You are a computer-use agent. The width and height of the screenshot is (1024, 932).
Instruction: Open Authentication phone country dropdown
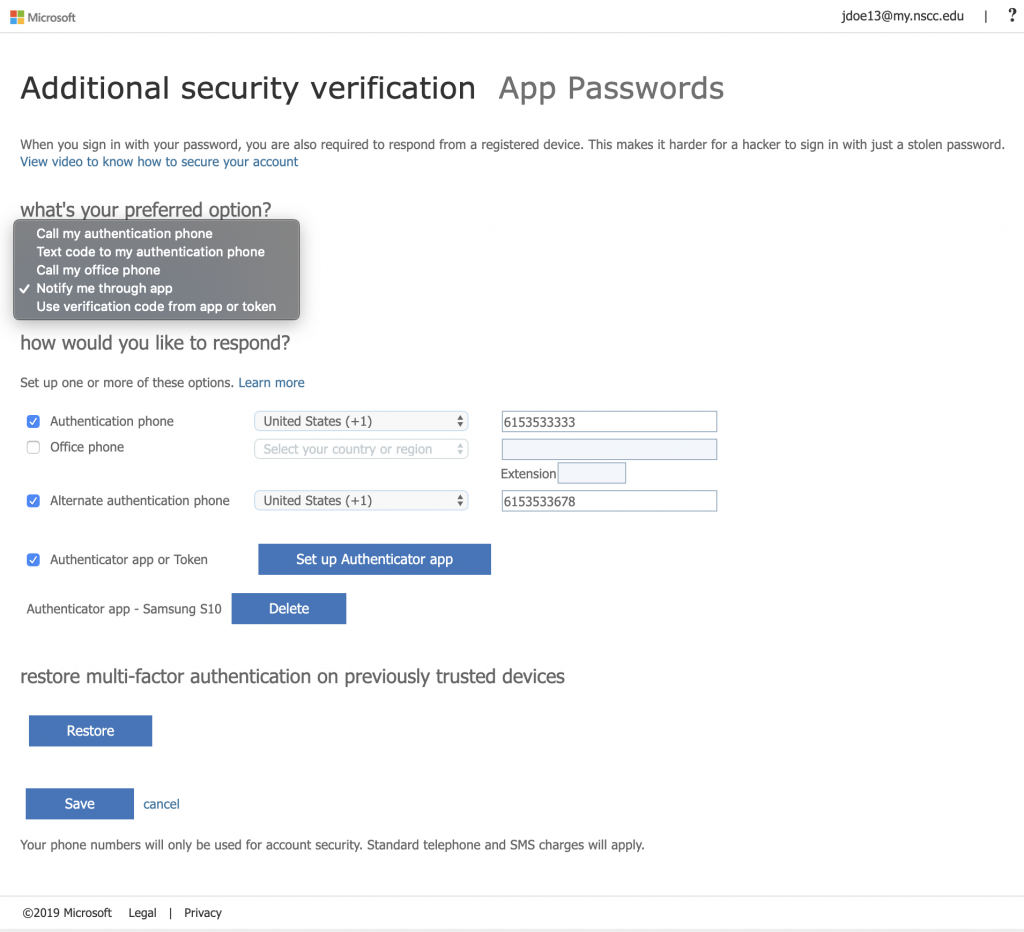tap(361, 421)
